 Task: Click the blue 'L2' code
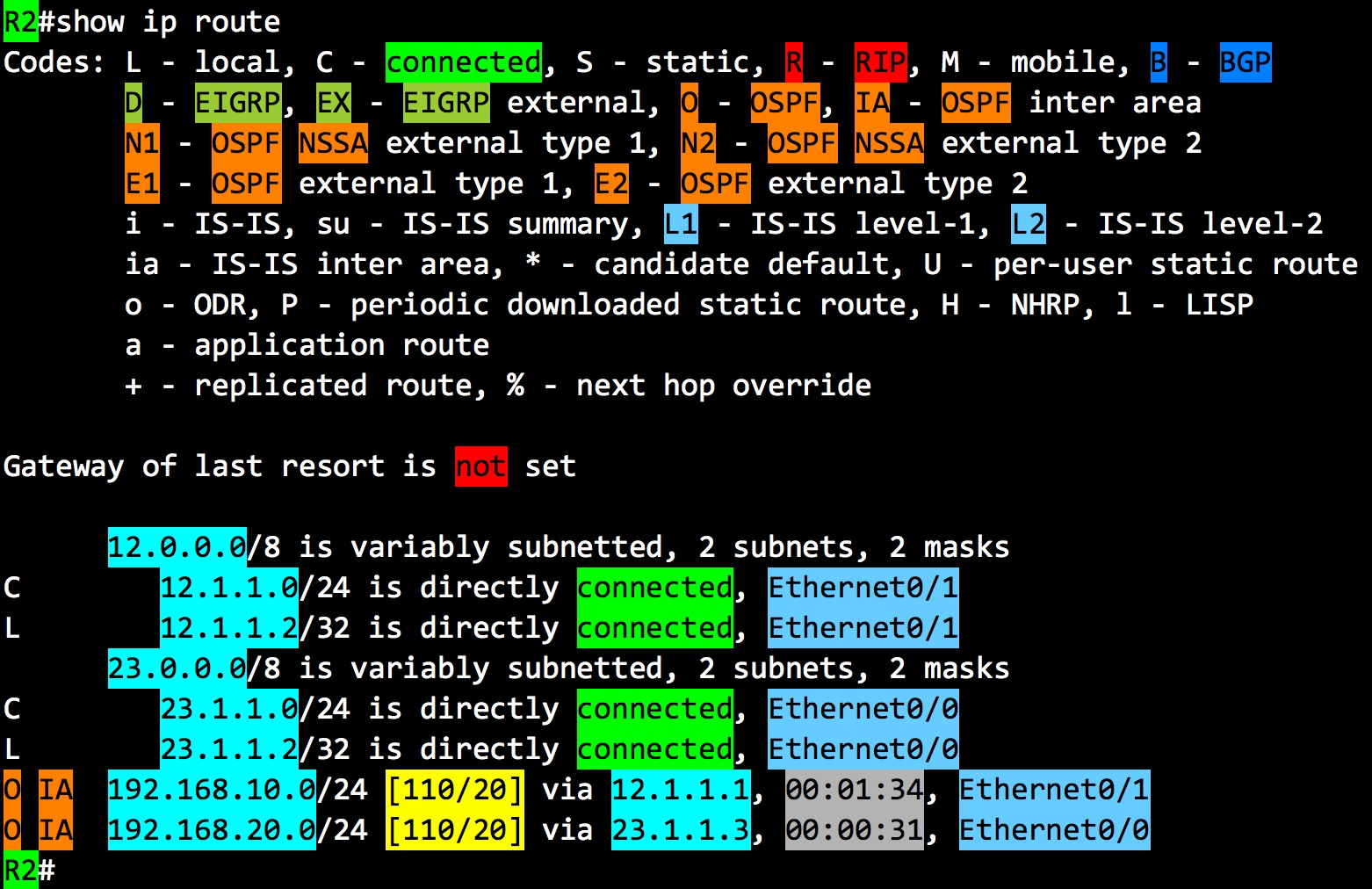tap(1029, 224)
